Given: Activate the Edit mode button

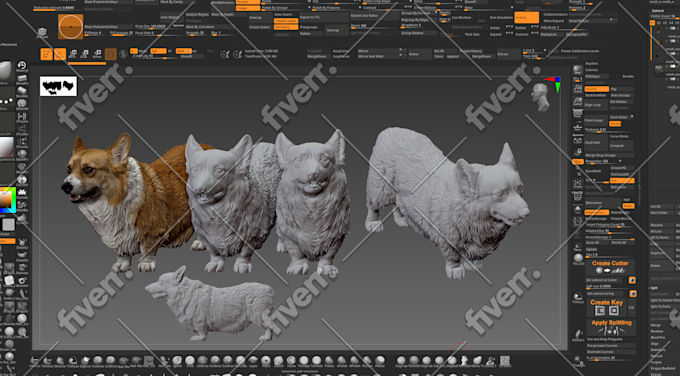Looking at the screenshot, I should 46,54.
